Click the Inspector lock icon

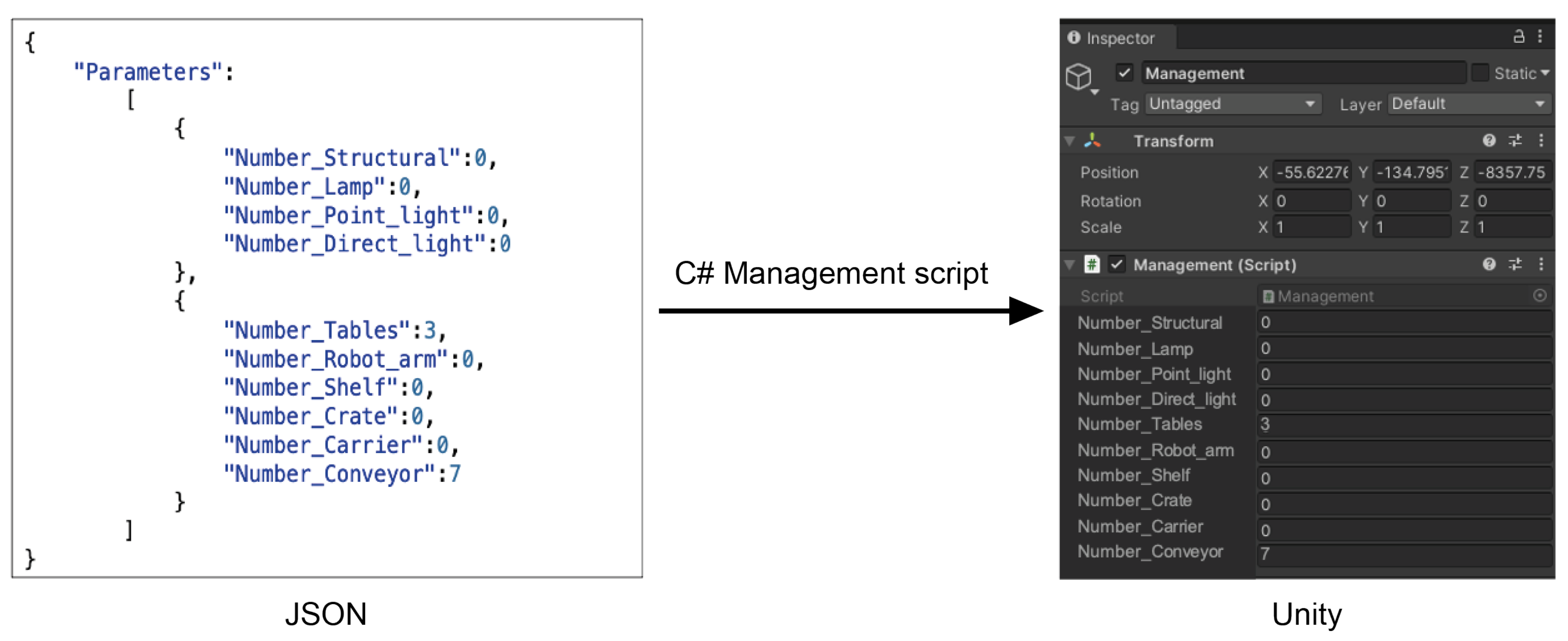(1519, 36)
